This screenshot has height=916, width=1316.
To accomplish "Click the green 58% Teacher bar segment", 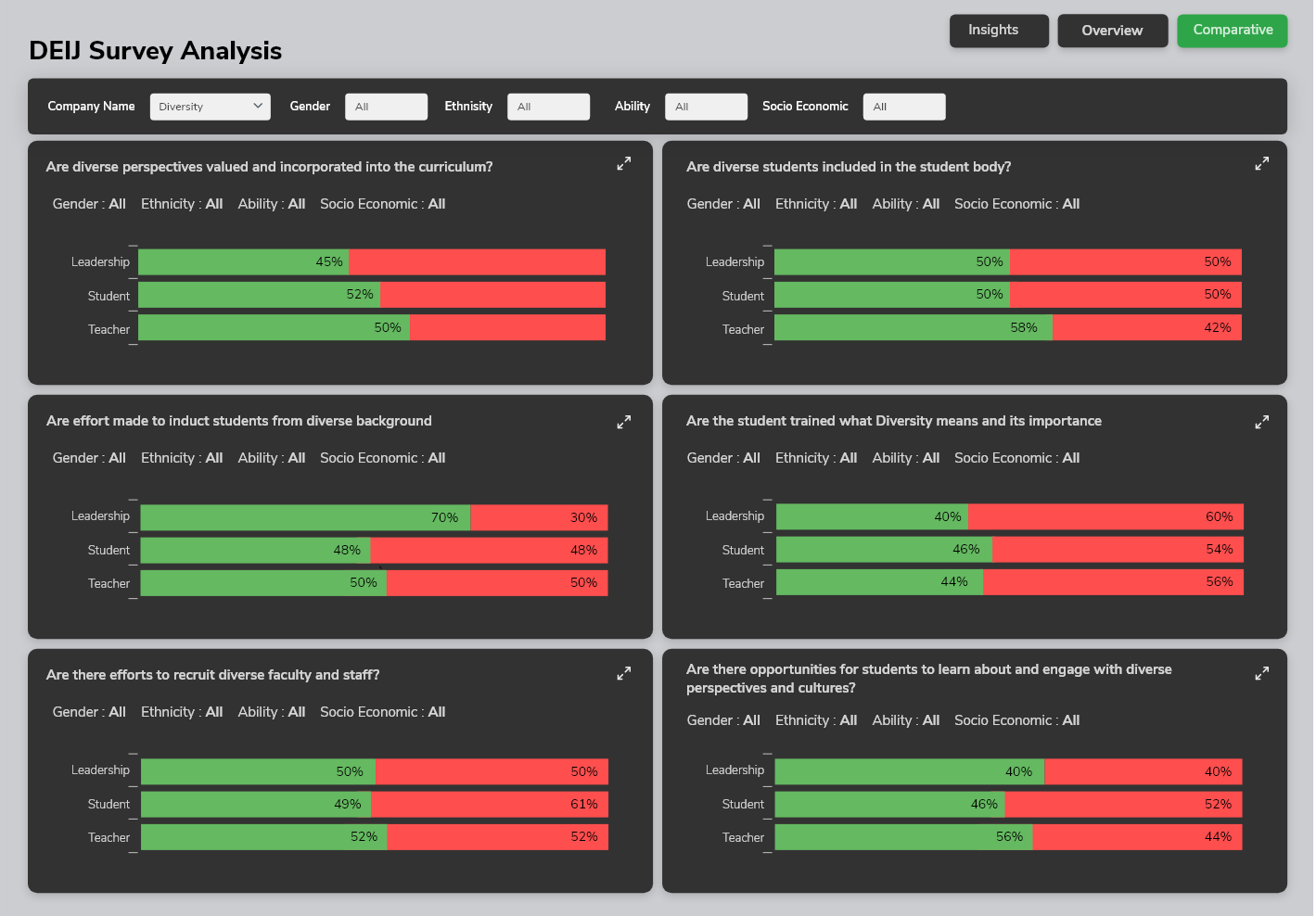I will pyautogui.click(x=914, y=328).
